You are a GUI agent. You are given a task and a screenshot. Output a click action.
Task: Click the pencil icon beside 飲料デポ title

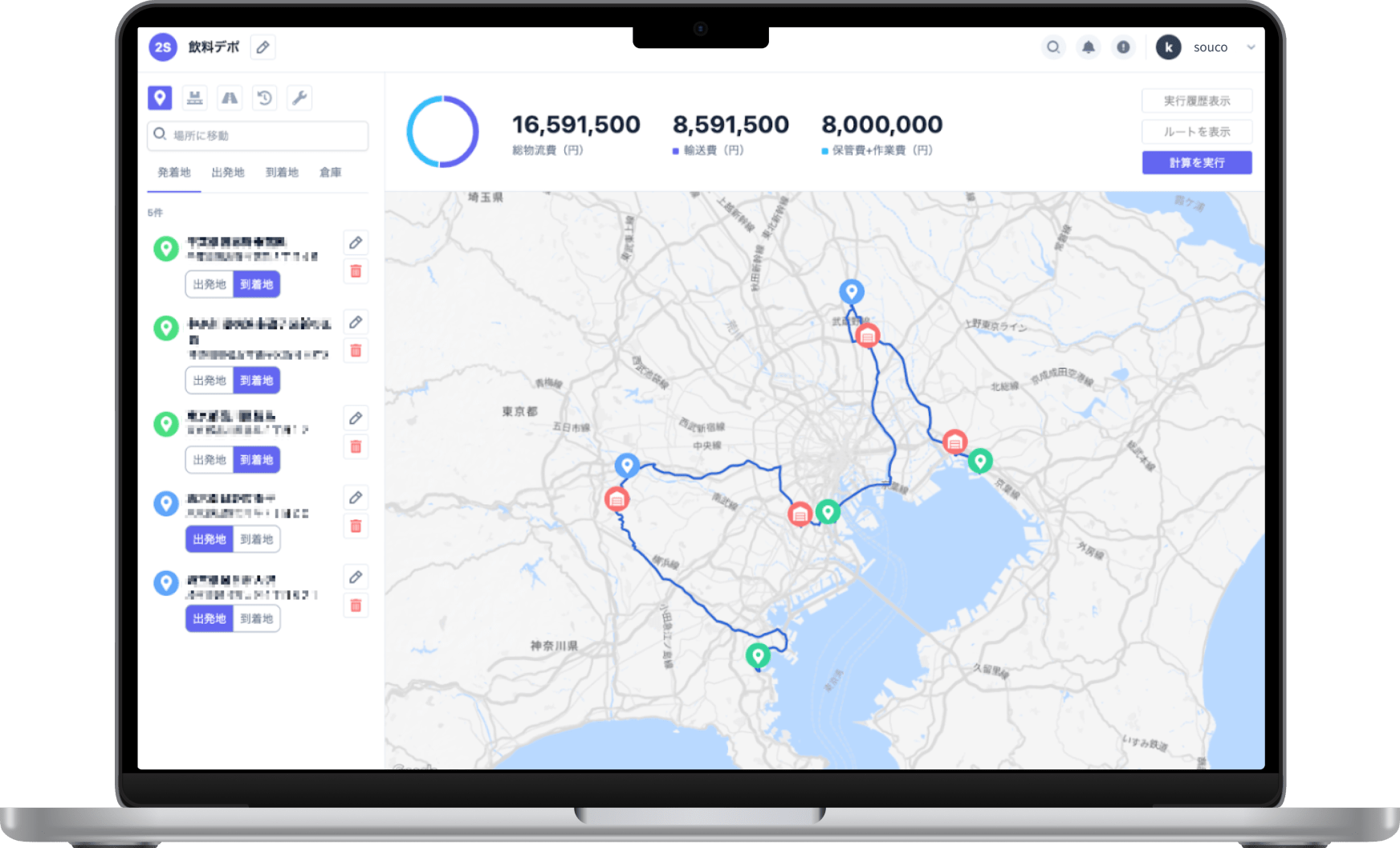tap(262, 47)
